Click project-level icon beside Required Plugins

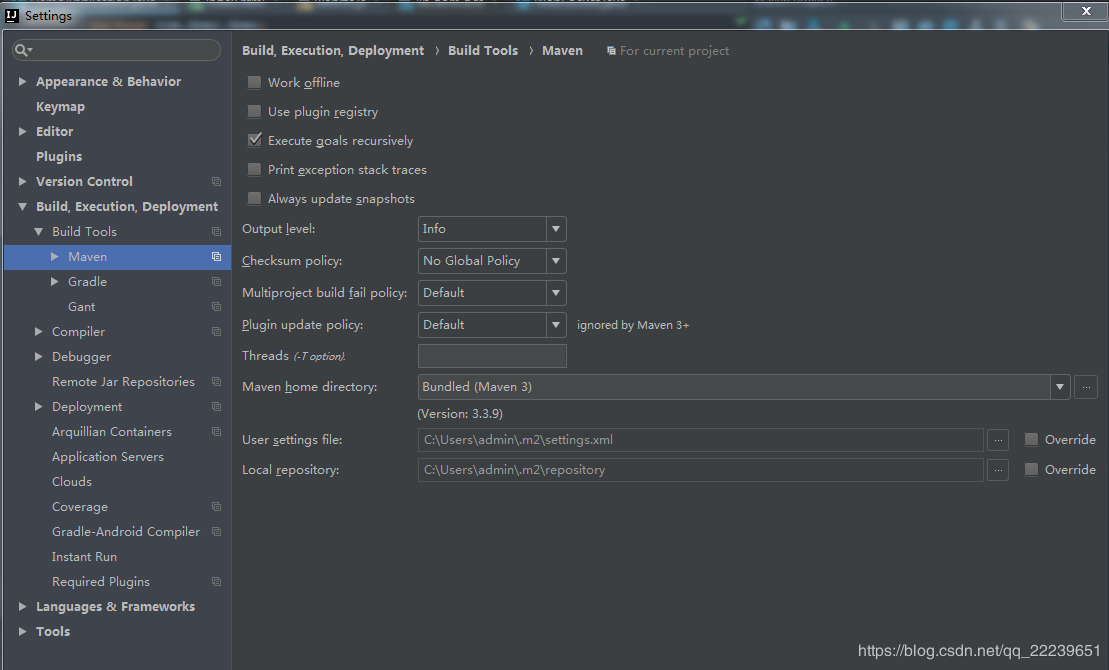216,582
